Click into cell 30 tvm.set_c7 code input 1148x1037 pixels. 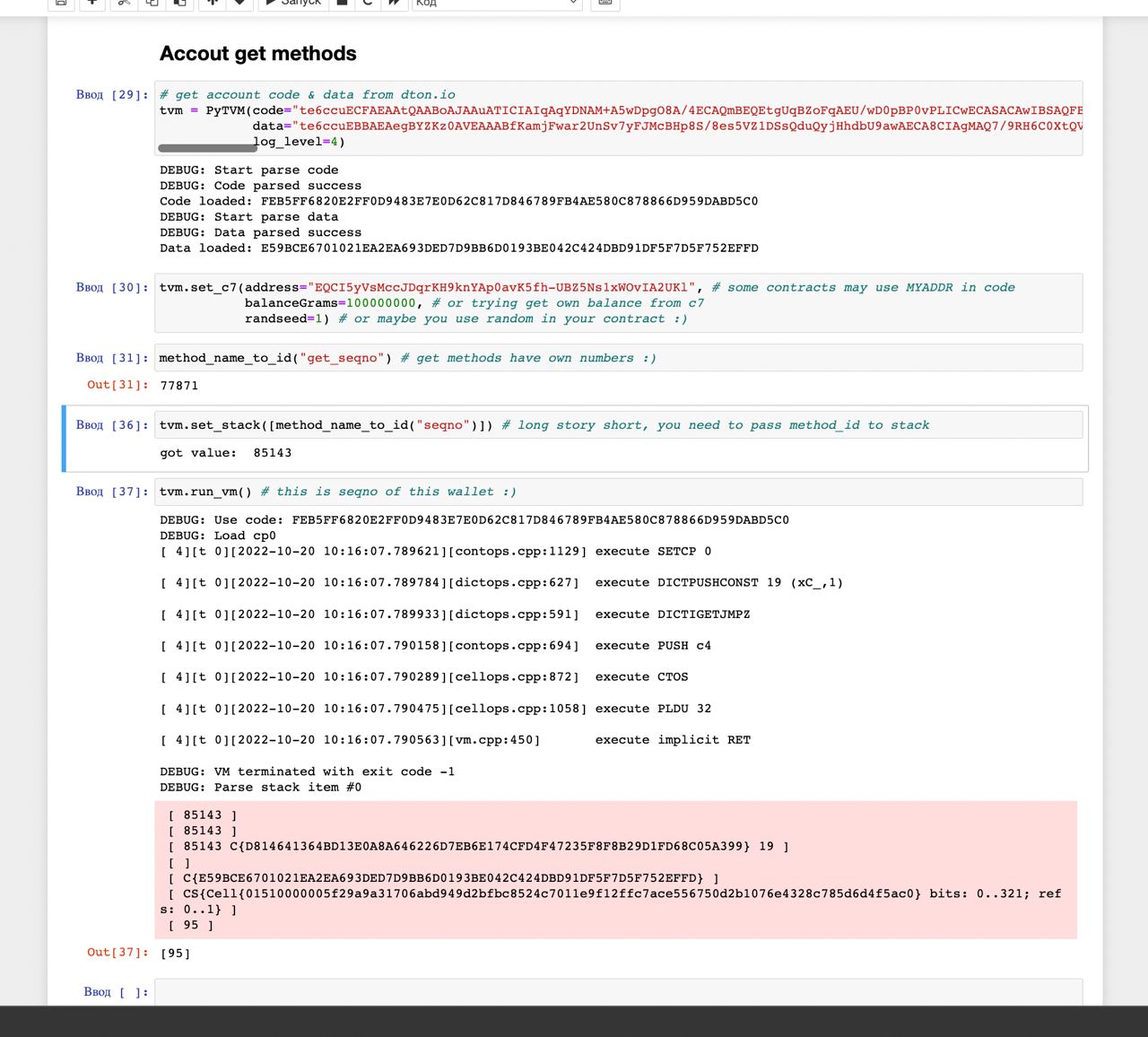coord(619,303)
